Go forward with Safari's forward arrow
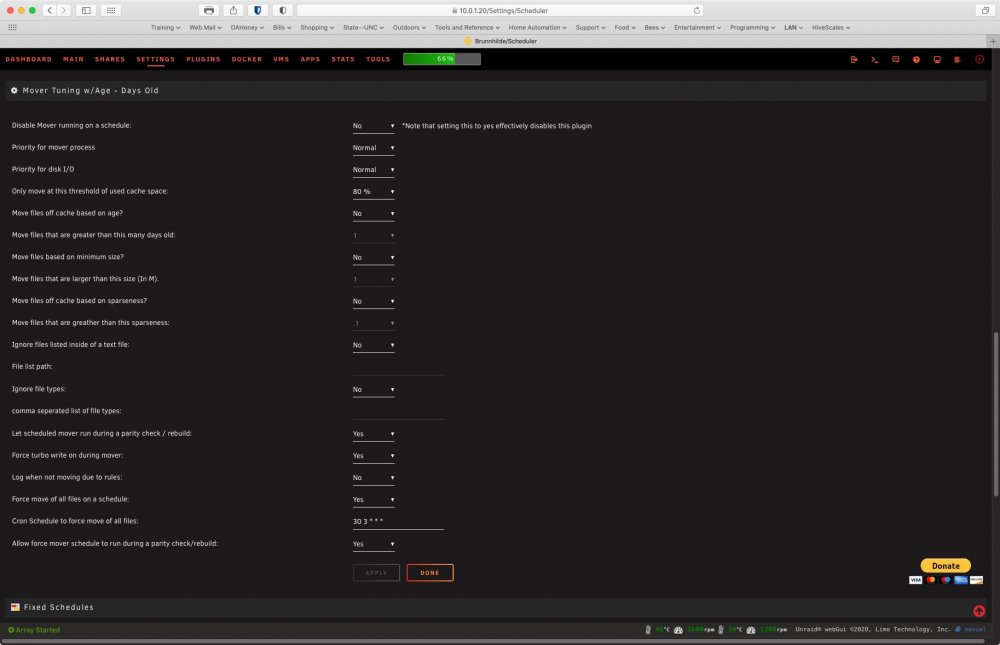This screenshot has height=645, width=1000. 63,10
